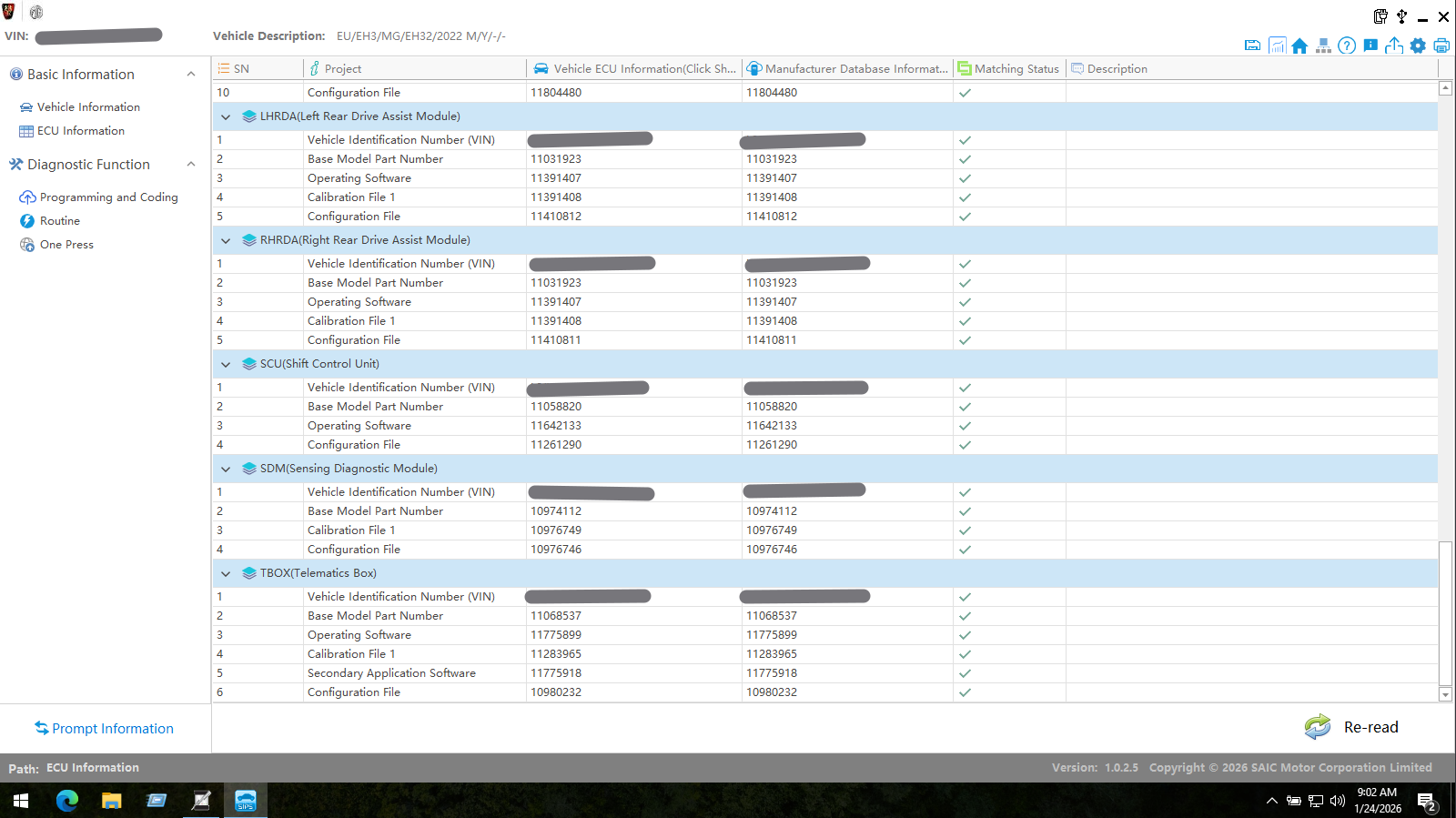Click the USB connection status icon
1456x818 pixels.
coord(1401,16)
